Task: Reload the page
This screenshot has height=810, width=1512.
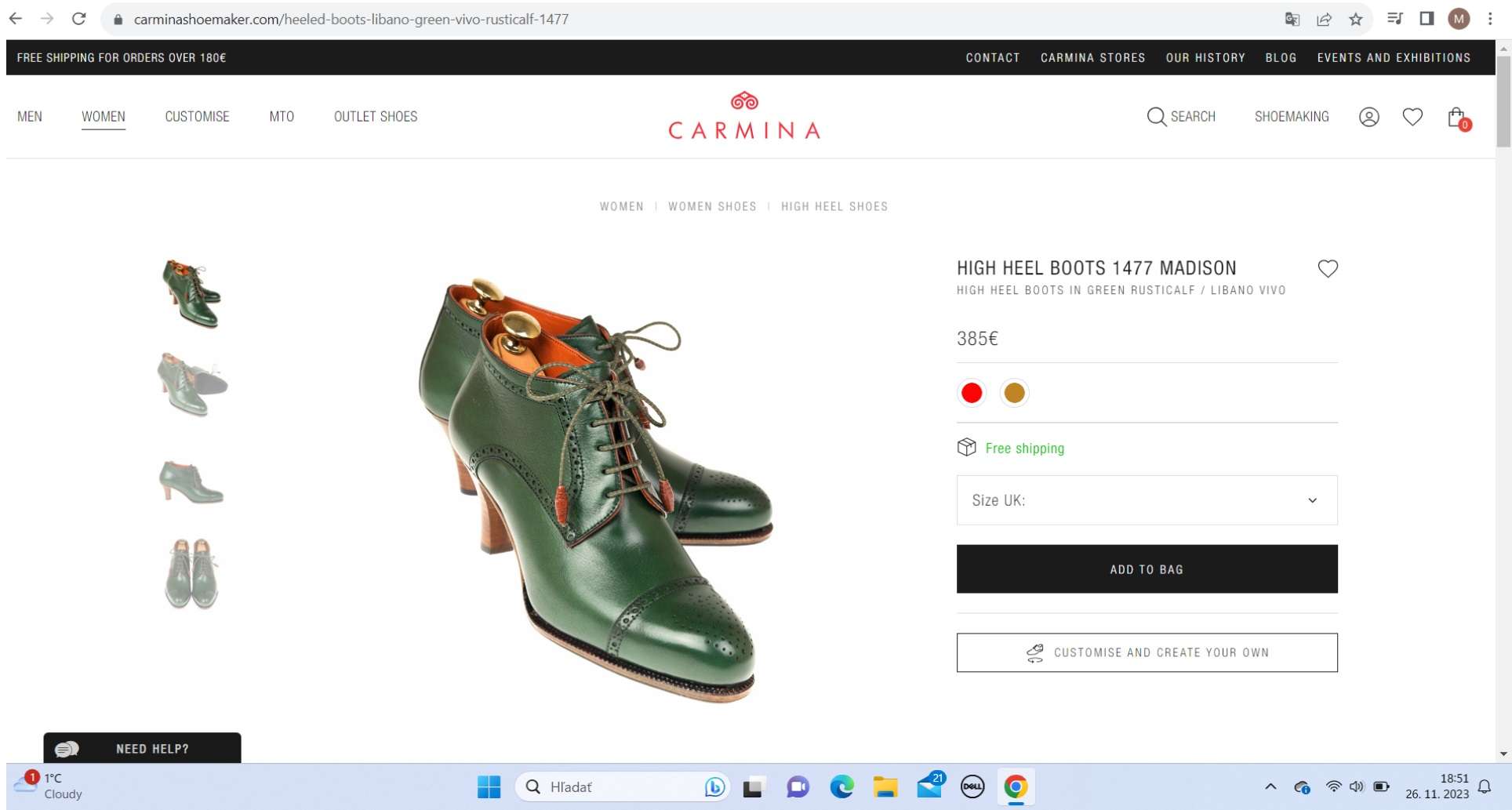Action: pos(78,19)
